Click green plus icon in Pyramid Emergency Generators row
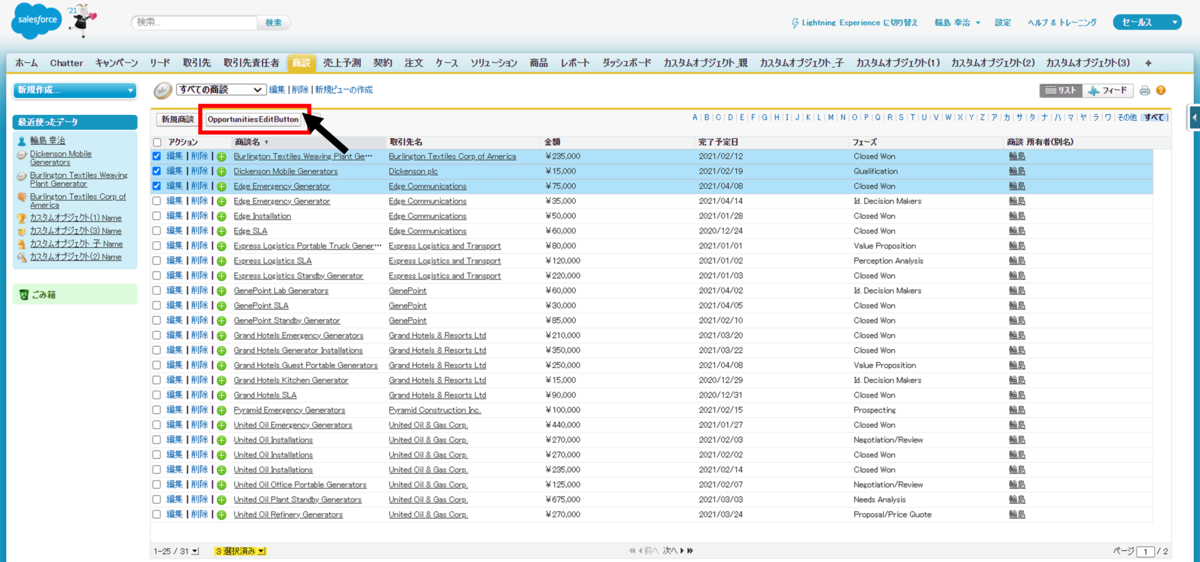Screen dimensions: 1200x562 pos(222,410)
